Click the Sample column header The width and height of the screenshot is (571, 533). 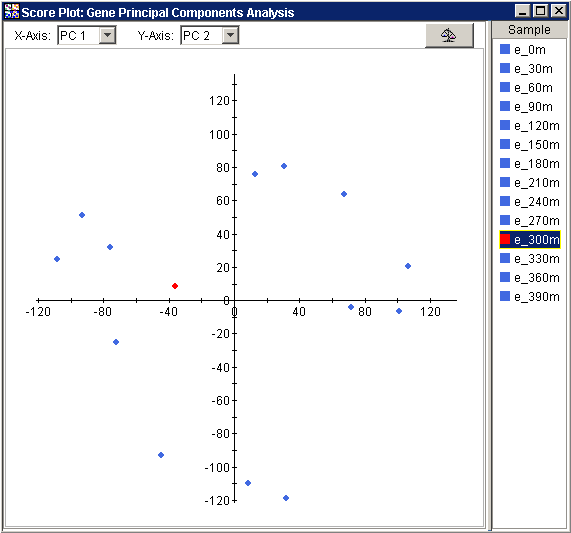pos(529,29)
